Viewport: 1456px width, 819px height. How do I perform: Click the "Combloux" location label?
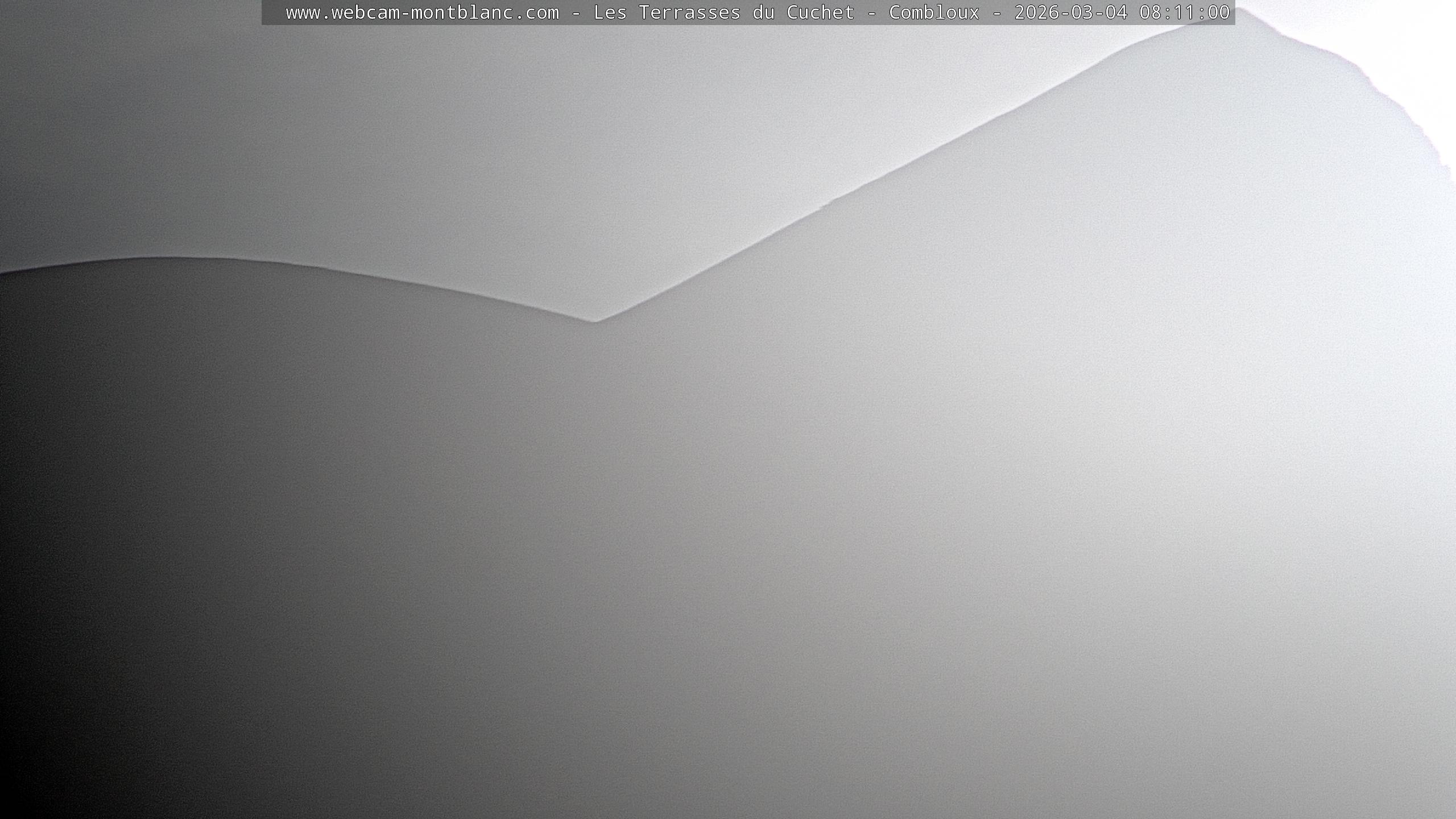point(934,13)
